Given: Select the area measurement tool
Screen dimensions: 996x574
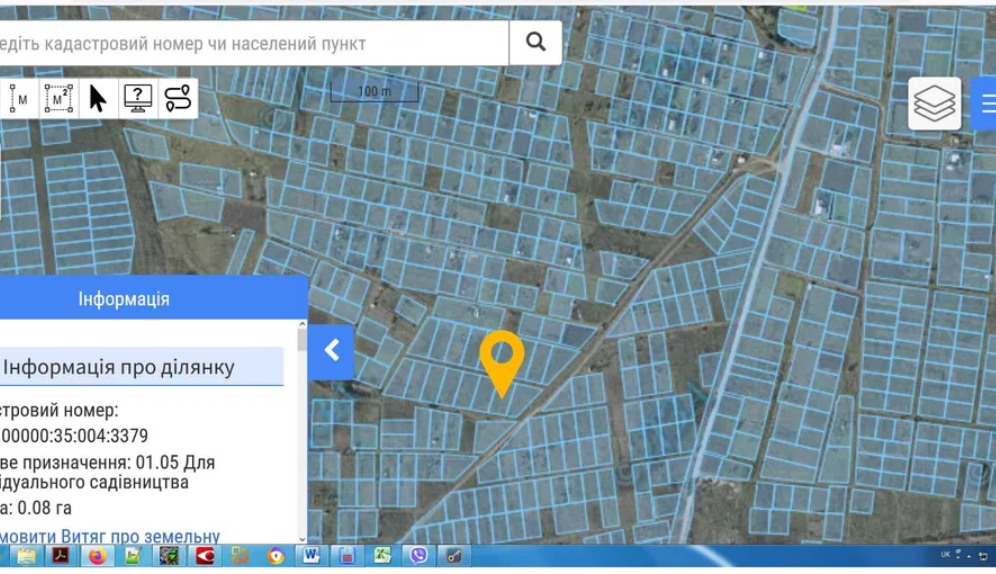Looking at the screenshot, I should [58, 98].
